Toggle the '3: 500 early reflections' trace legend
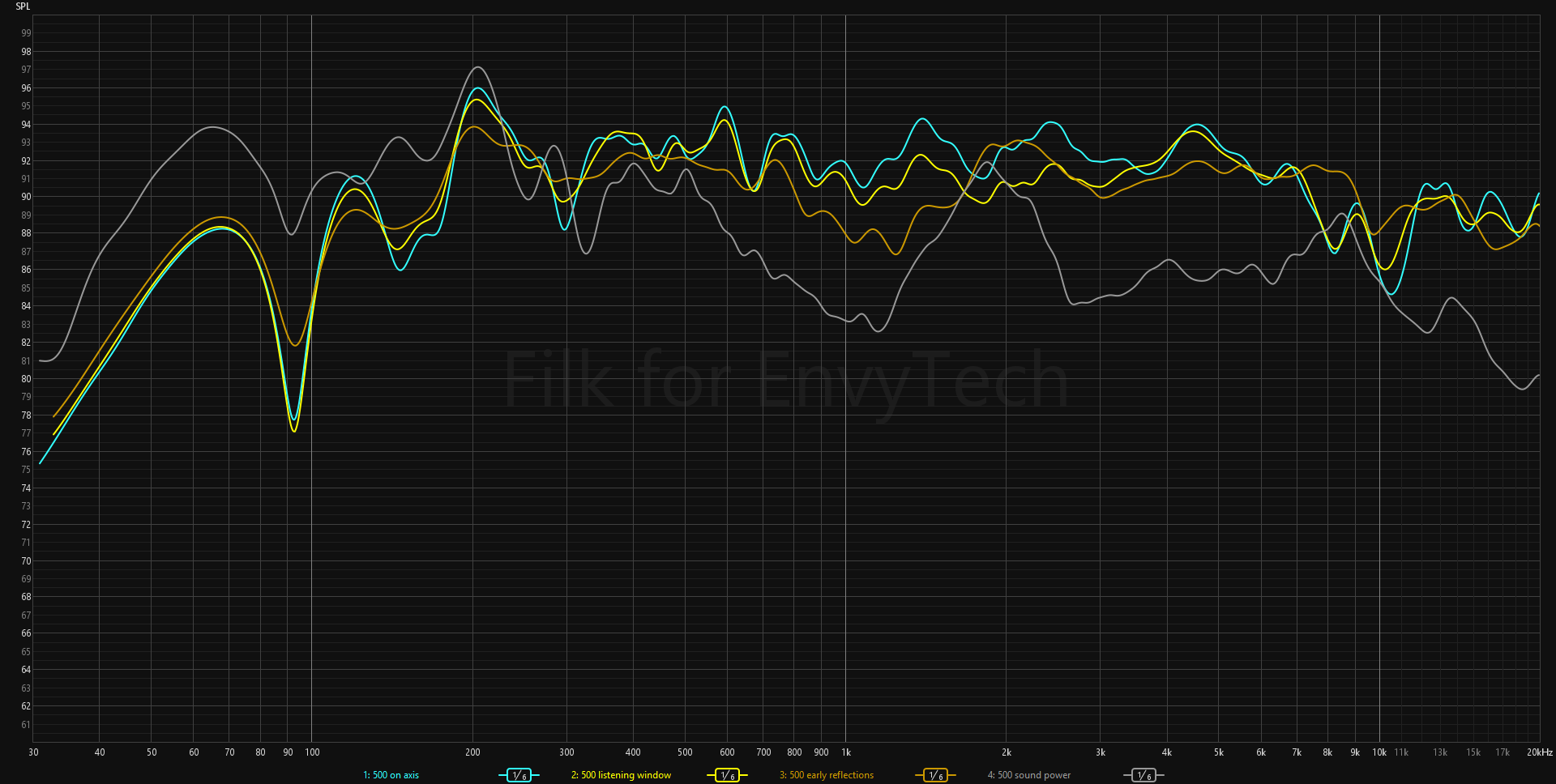 827,775
